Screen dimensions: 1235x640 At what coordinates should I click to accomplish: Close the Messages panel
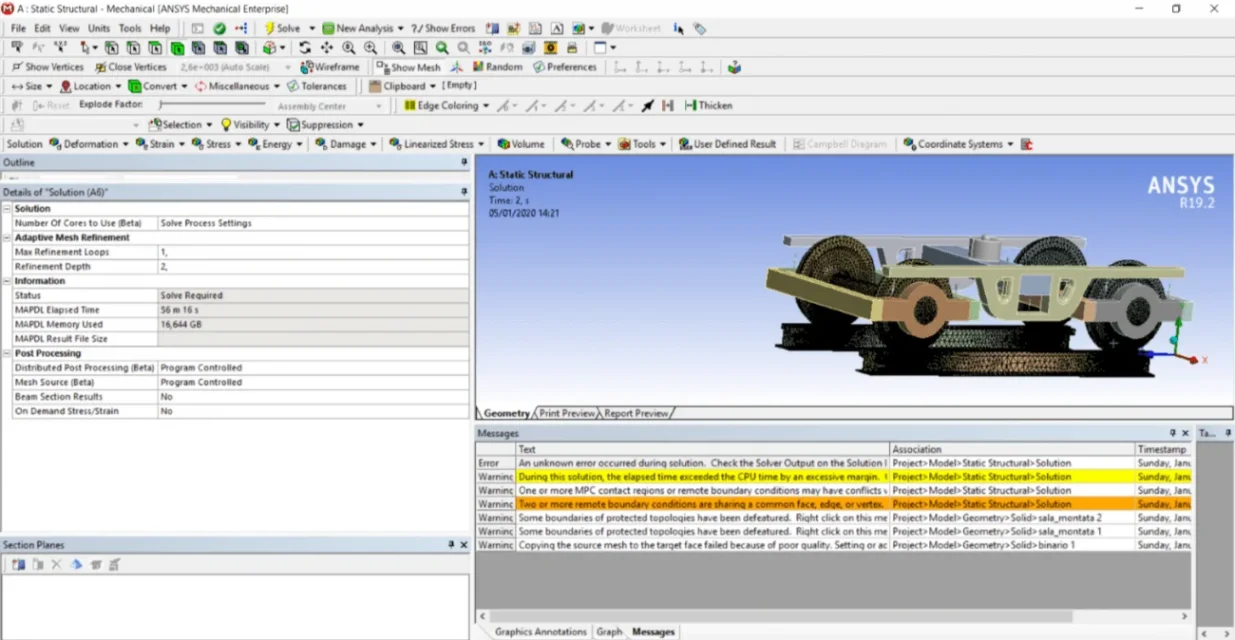[x=1185, y=433]
